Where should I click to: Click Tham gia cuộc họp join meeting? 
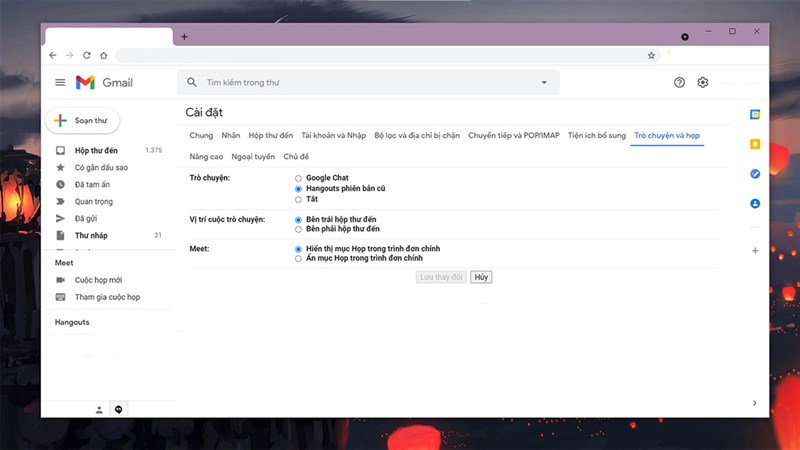[107, 297]
